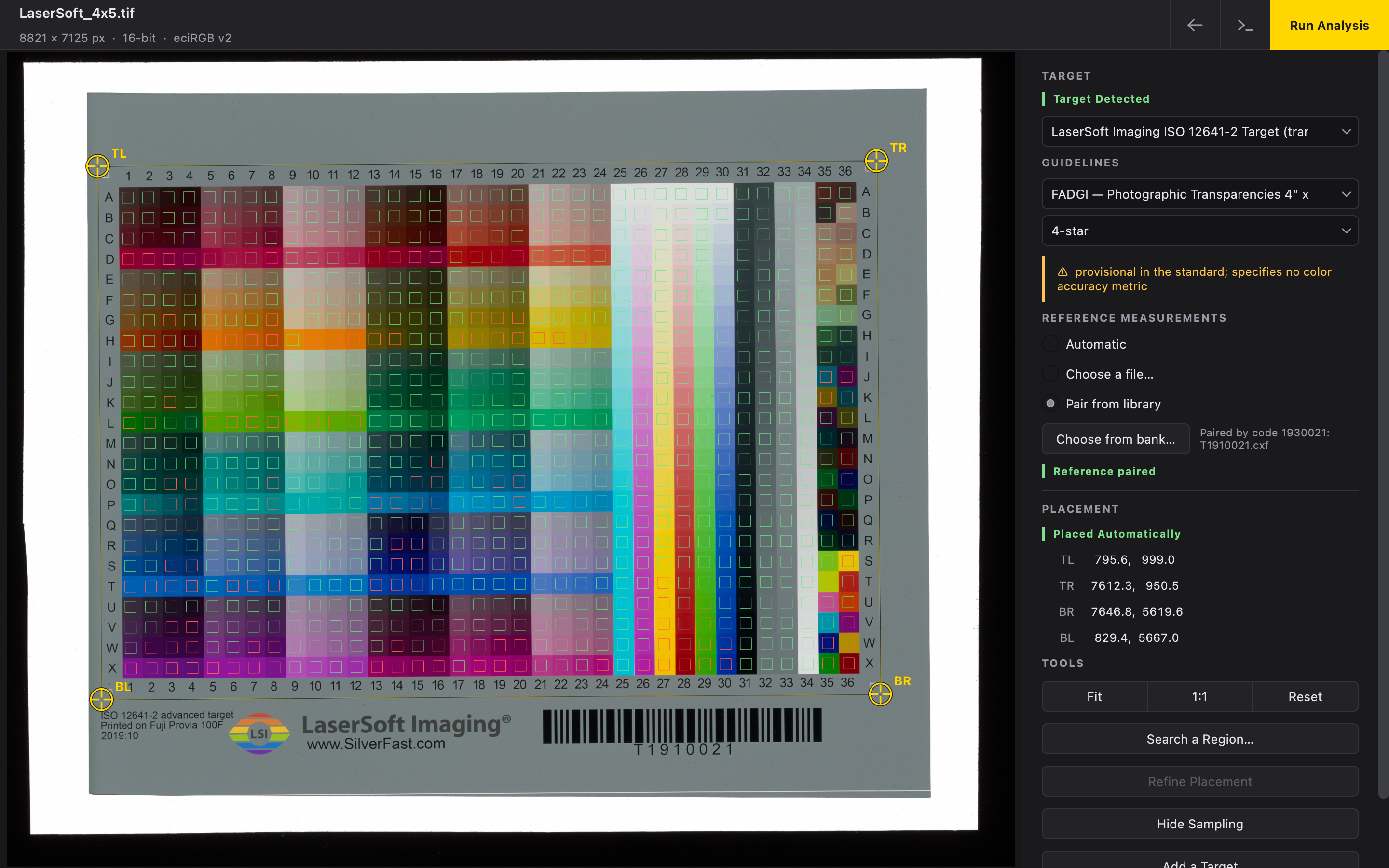Click the BR coordinate value 7646.8, 5619.6
1389x868 pixels.
pyautogui.click(x=1136, y=612)
